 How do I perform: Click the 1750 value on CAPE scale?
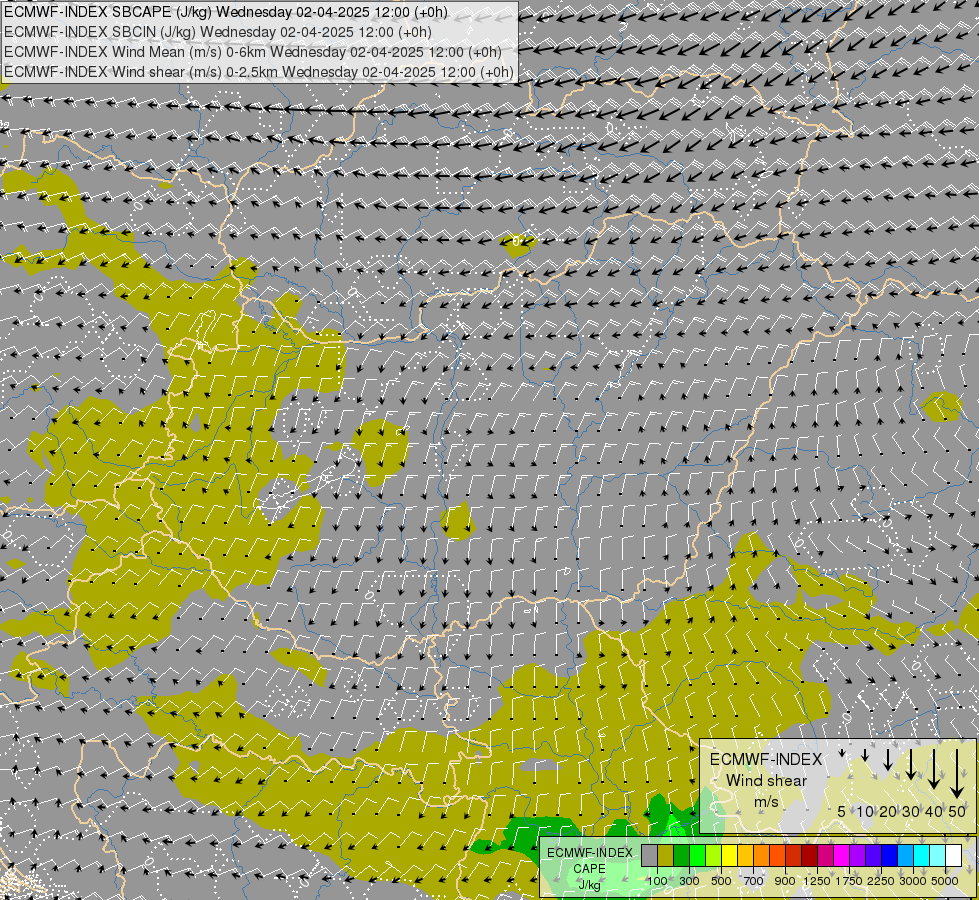[849, 881]
